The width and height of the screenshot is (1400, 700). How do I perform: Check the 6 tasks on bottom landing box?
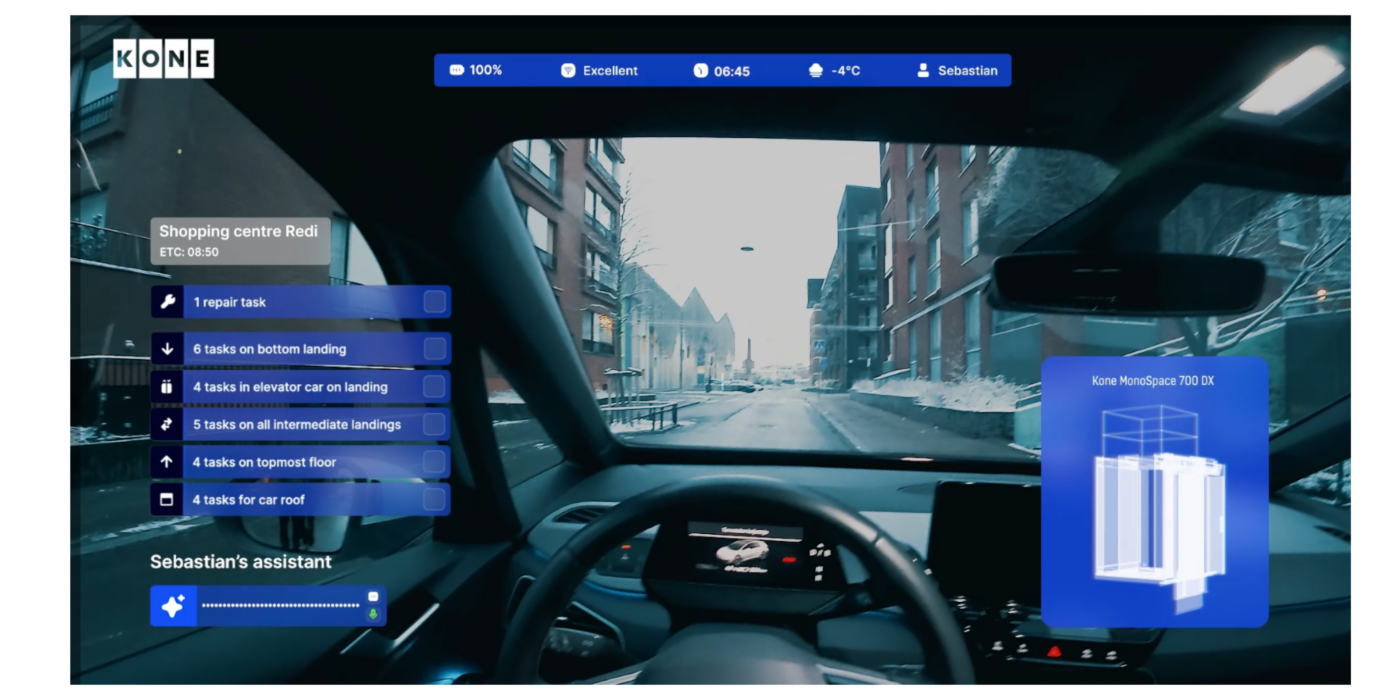pos(434,349)
